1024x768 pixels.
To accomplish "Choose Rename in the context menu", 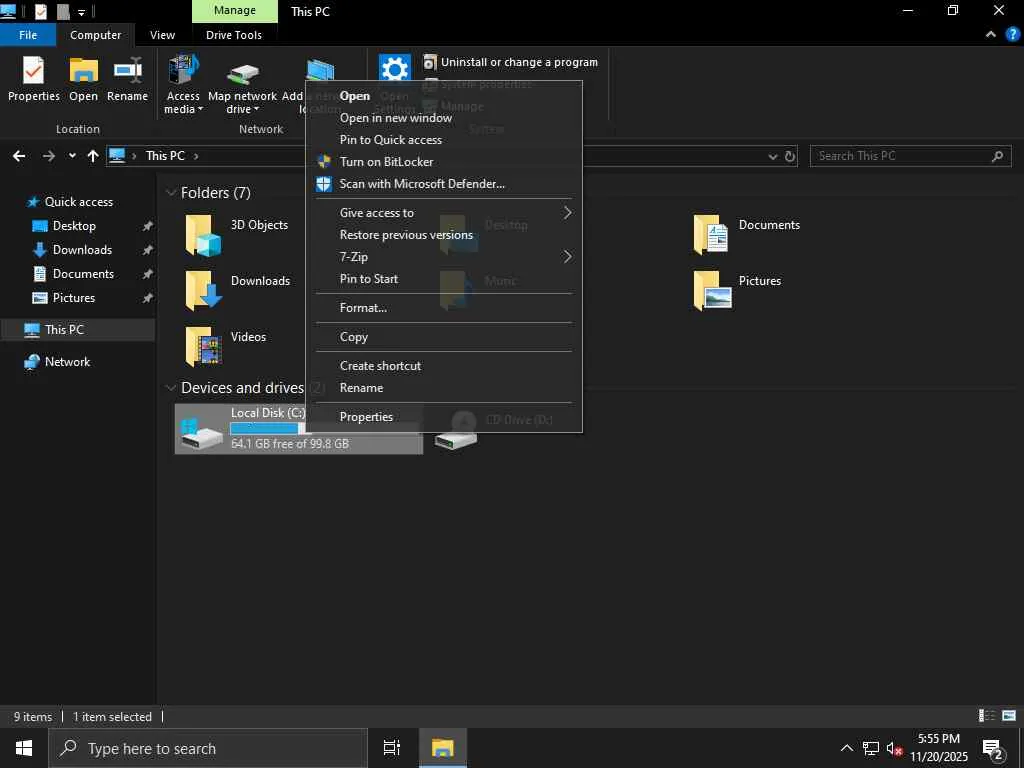I will [445, 388].
